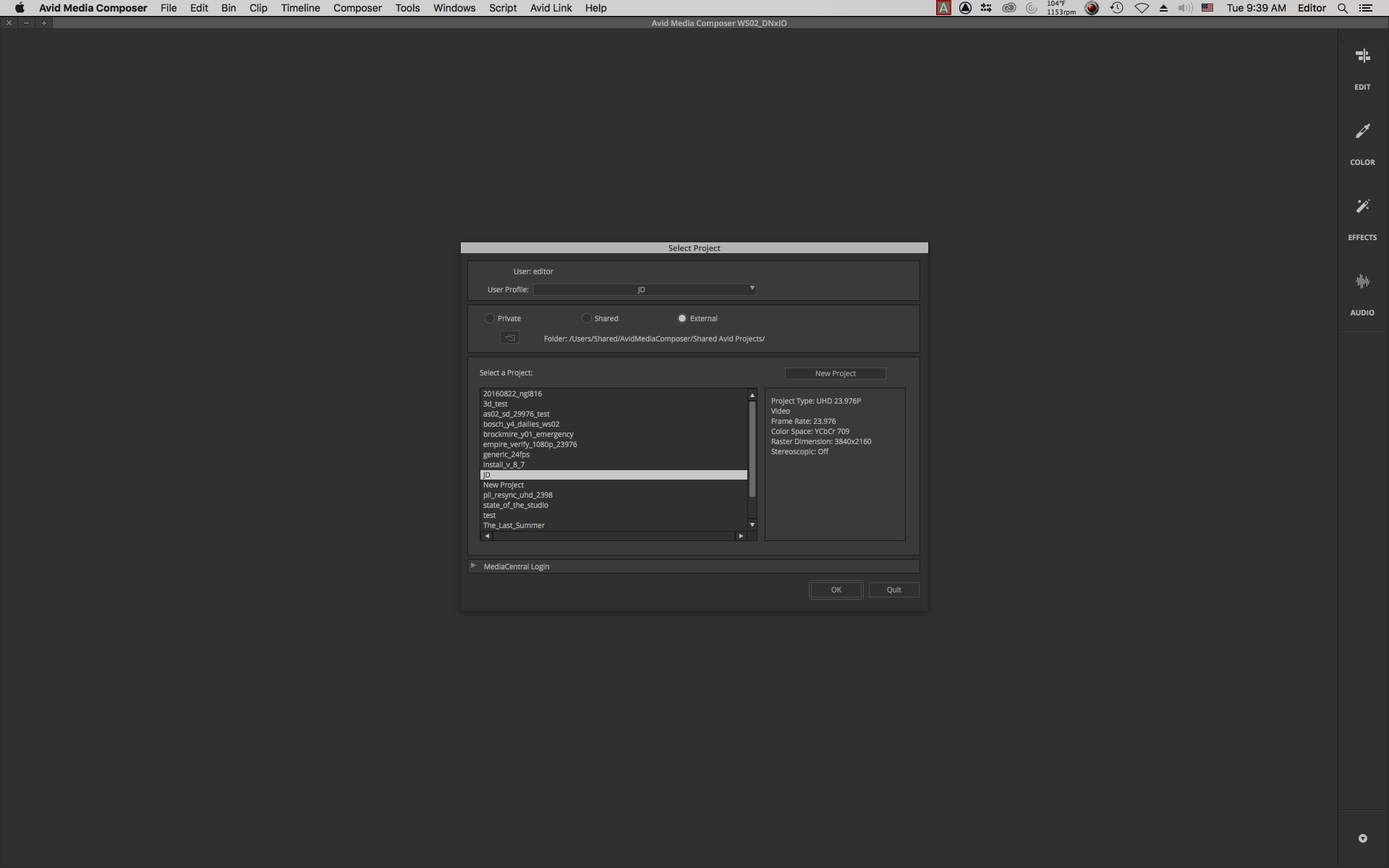
Task: Open the Avid Link menu
Action: [551, 8]
